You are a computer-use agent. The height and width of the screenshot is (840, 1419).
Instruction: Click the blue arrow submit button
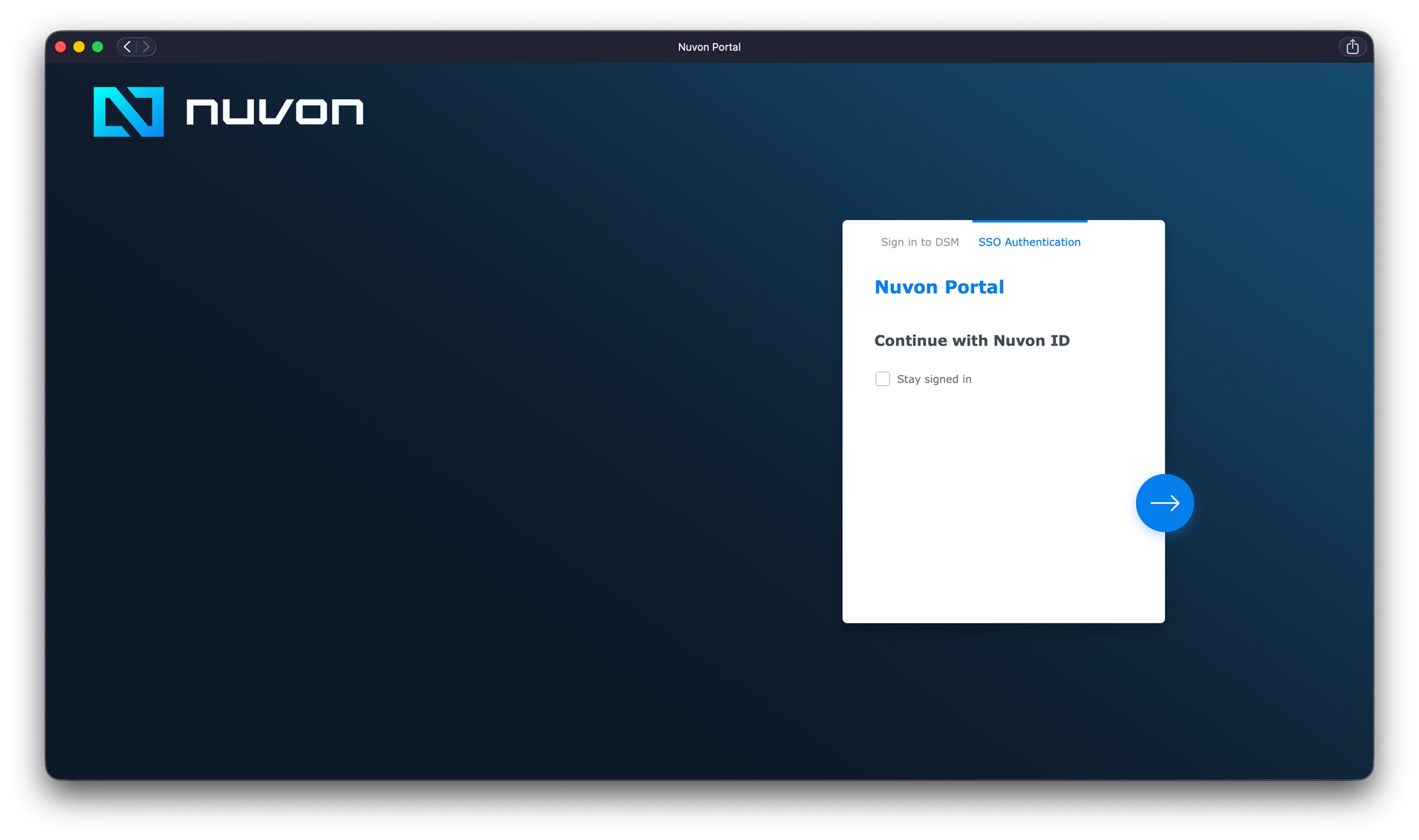coord(1164,503)
